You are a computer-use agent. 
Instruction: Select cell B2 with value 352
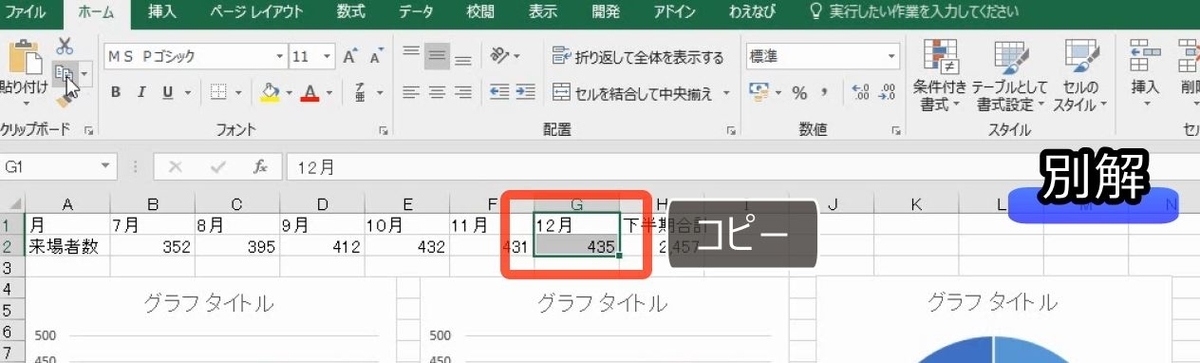click(x=152, y=247)
